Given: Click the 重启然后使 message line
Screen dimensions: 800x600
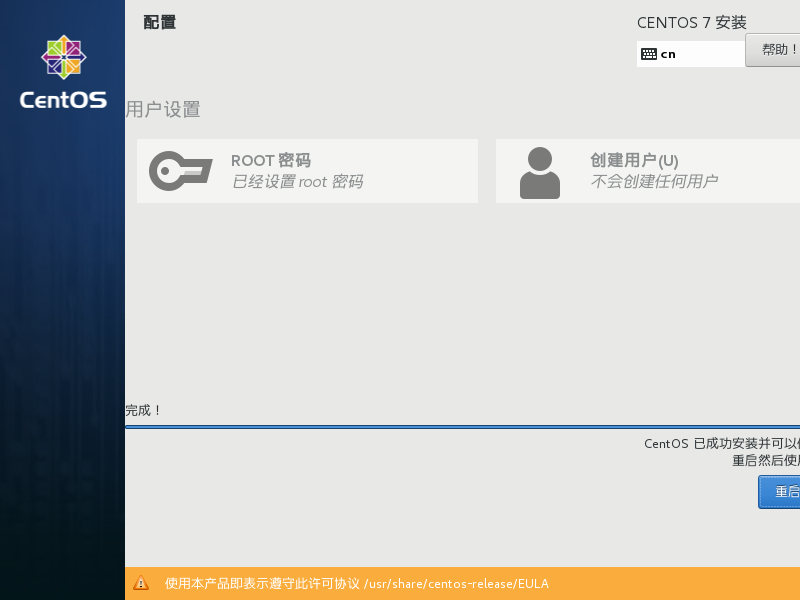Looking at the screenshot, I should tap(766, 460).
